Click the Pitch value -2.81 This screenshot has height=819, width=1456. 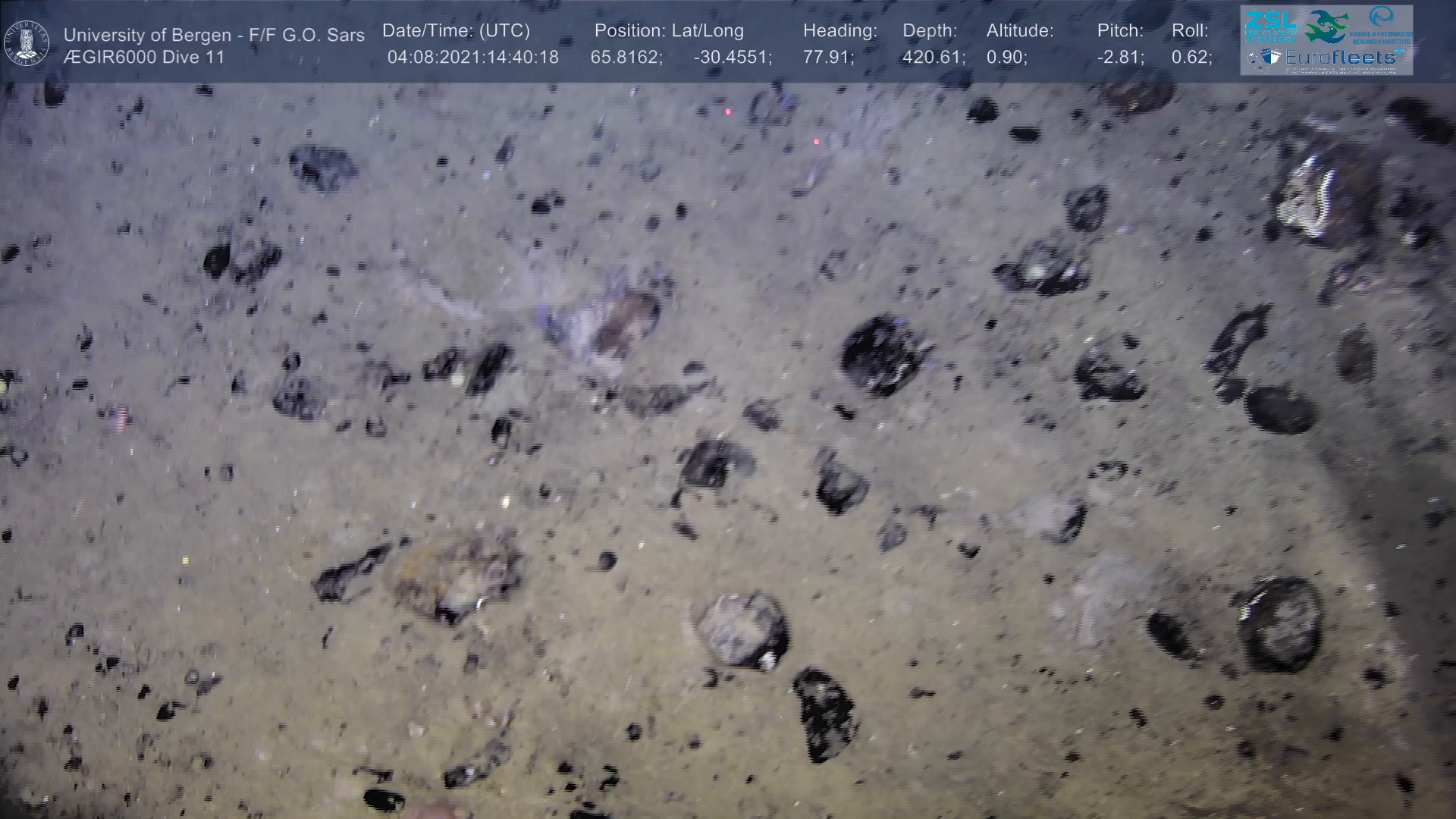[x=1120, y=58]
